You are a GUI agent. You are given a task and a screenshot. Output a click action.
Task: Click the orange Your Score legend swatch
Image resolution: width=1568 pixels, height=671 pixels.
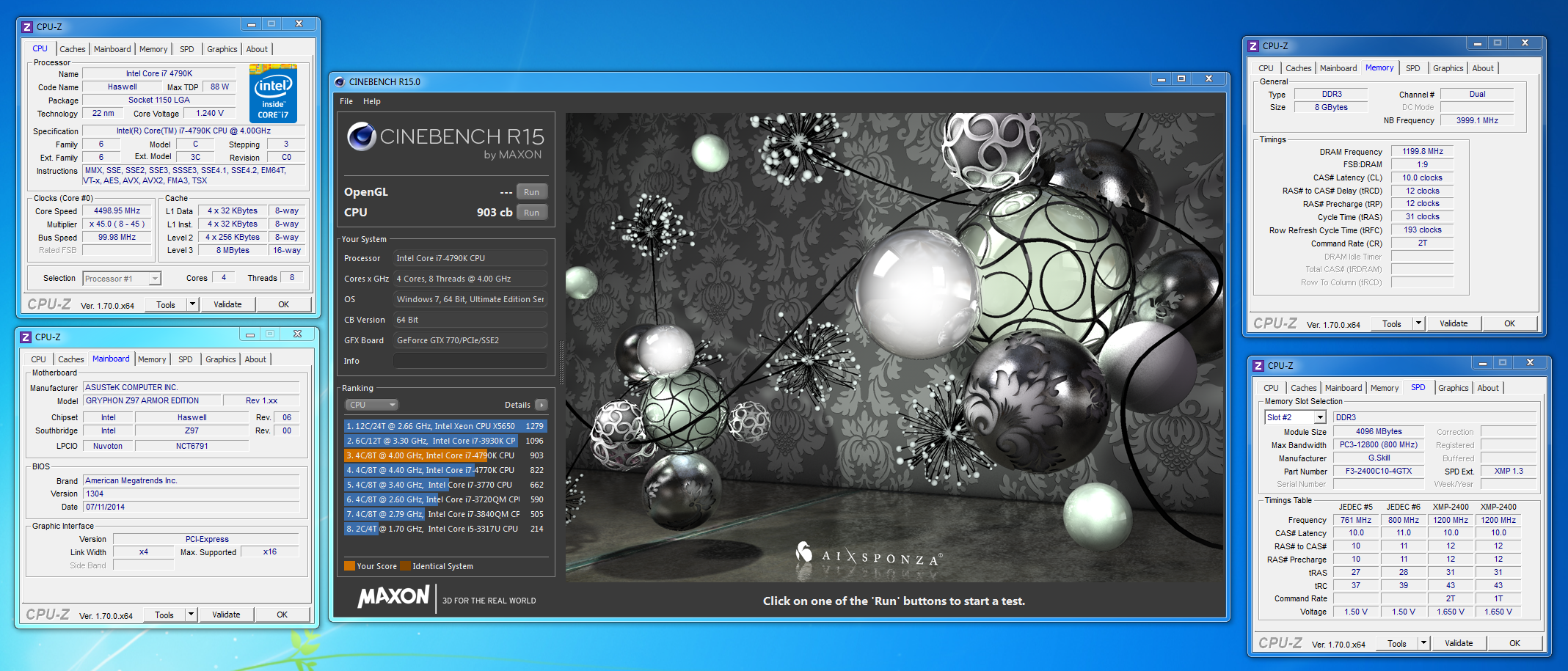pos(349,565)
